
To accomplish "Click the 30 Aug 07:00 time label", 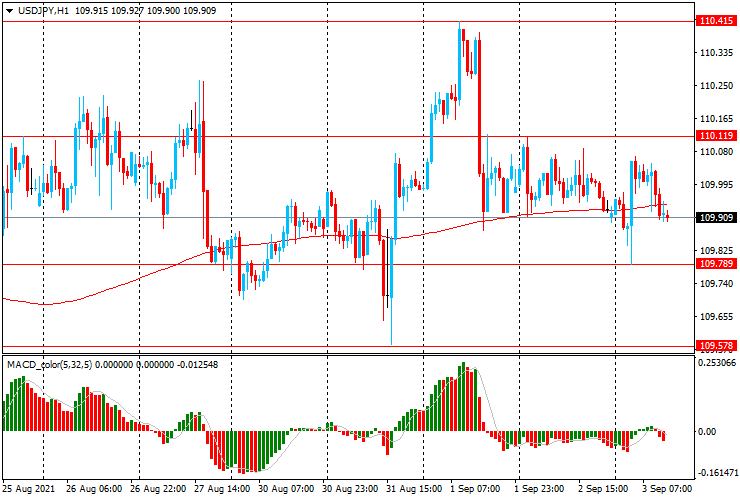I will point(286,489).
